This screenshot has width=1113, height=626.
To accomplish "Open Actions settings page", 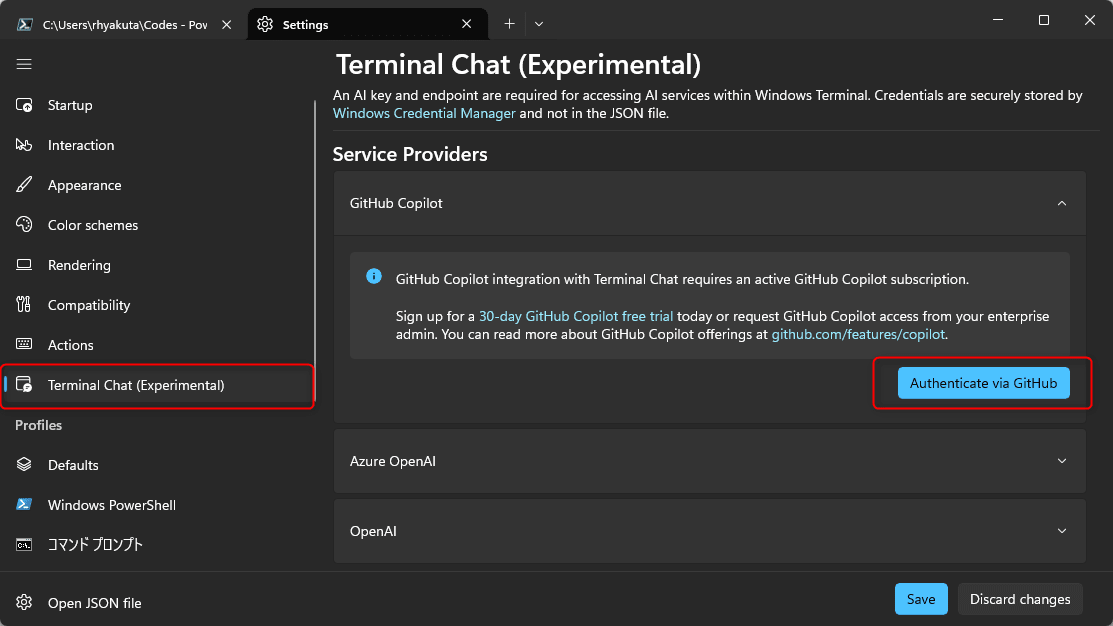I will pyautogui.click(x=158, y=344).
